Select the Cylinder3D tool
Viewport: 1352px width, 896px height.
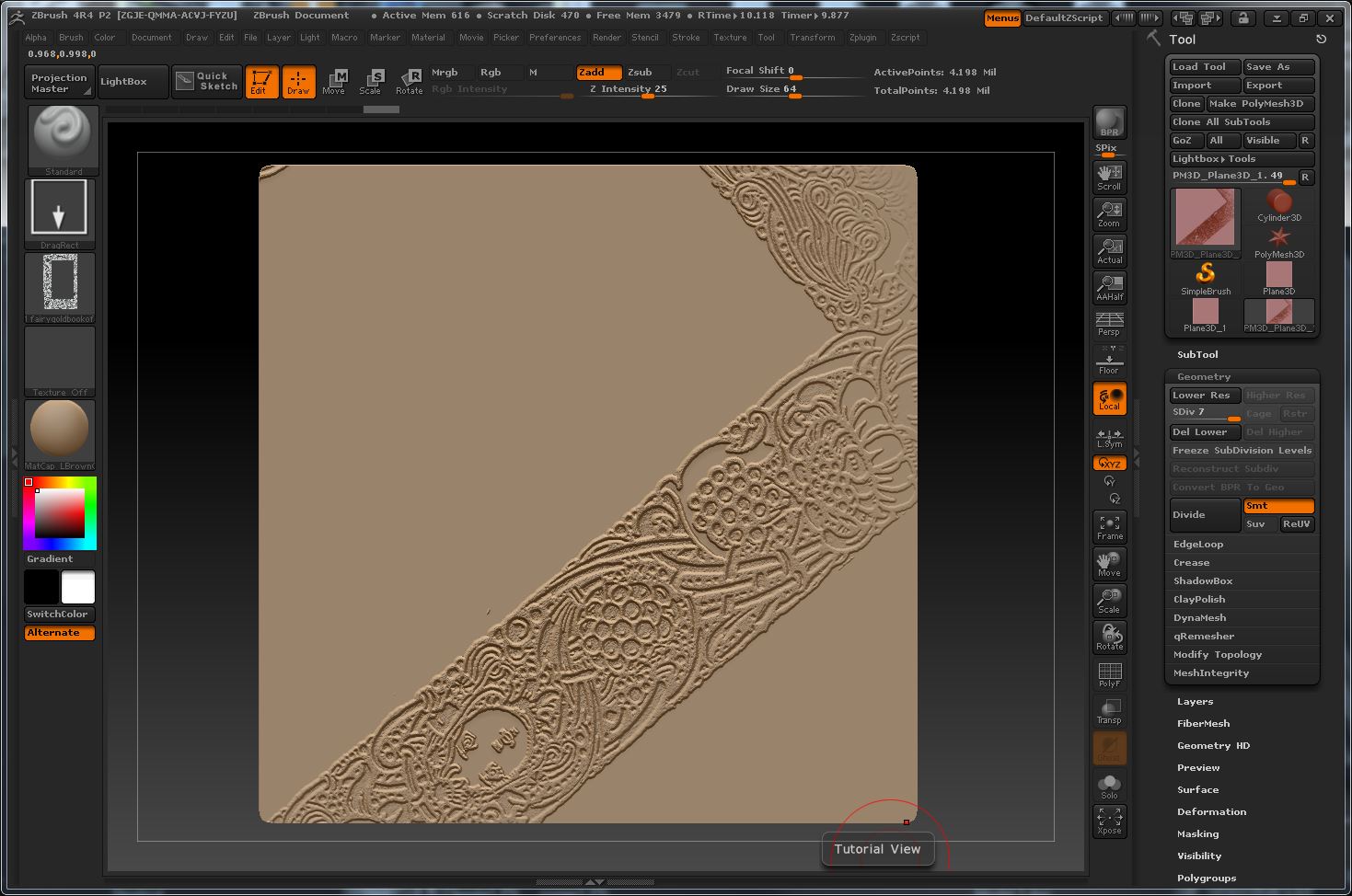pyautogui.click(x=1278, y=204)
